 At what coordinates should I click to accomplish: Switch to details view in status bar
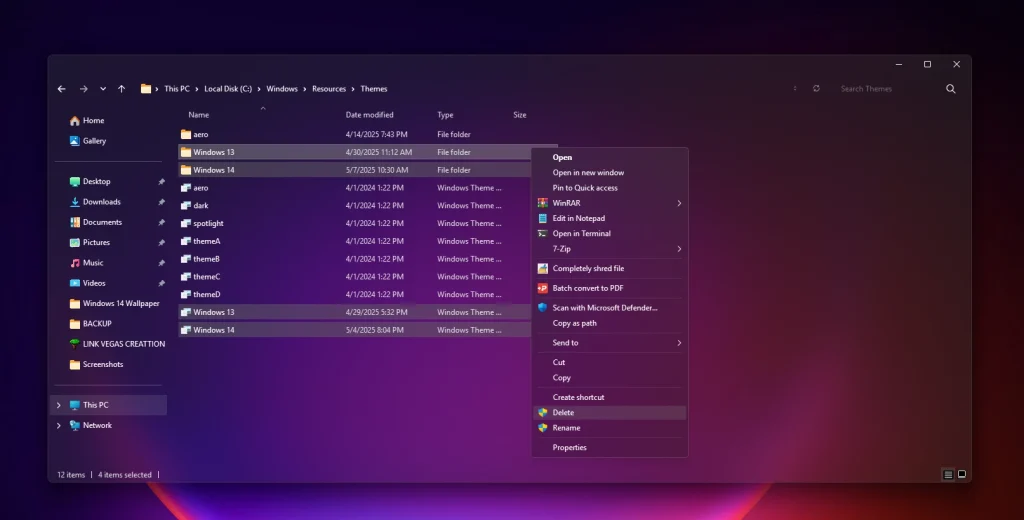point(948,475)
